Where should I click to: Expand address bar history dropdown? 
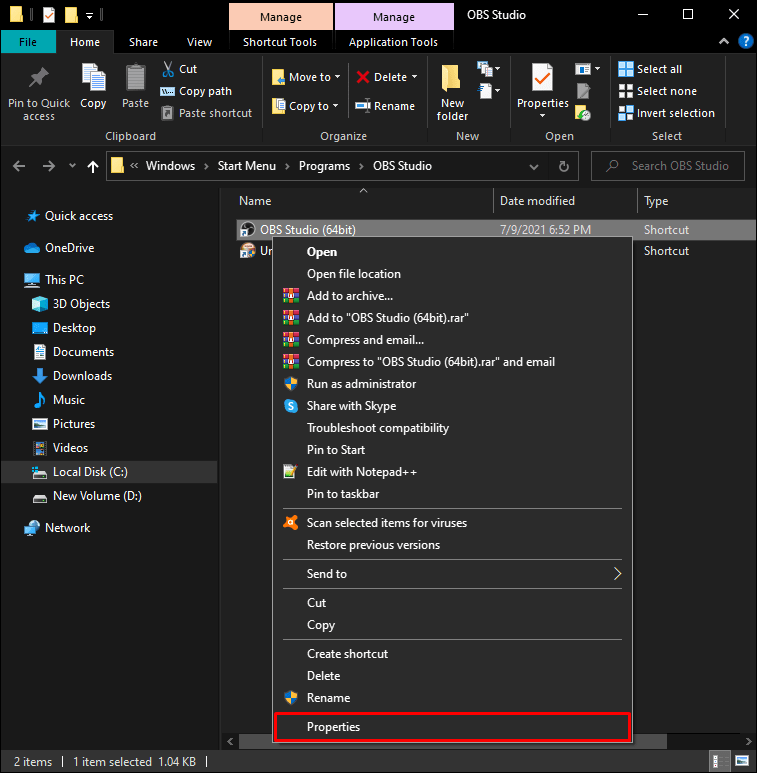pos(534,167)
